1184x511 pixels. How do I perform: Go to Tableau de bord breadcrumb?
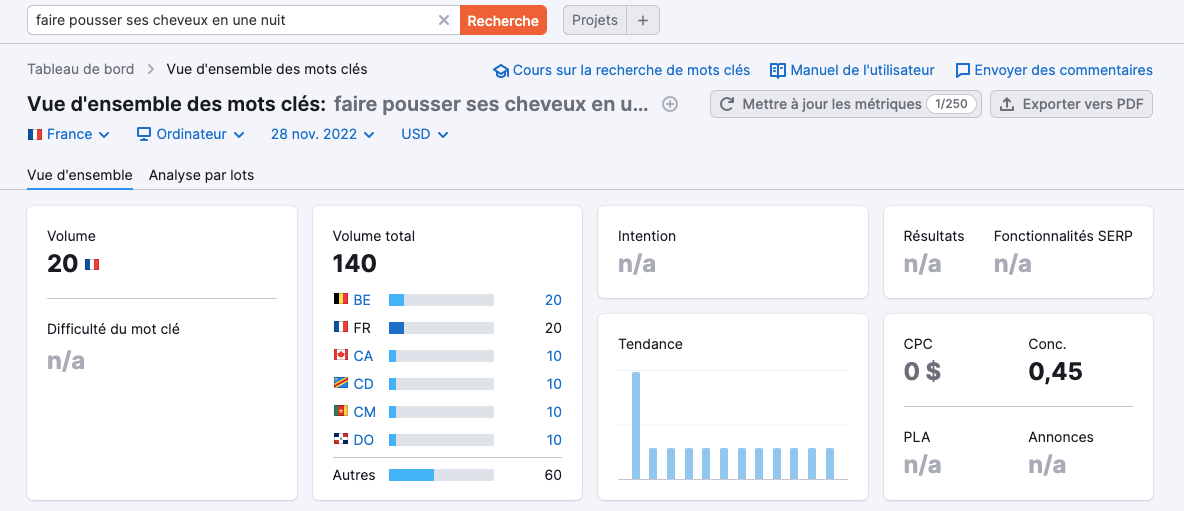(81, 69)
